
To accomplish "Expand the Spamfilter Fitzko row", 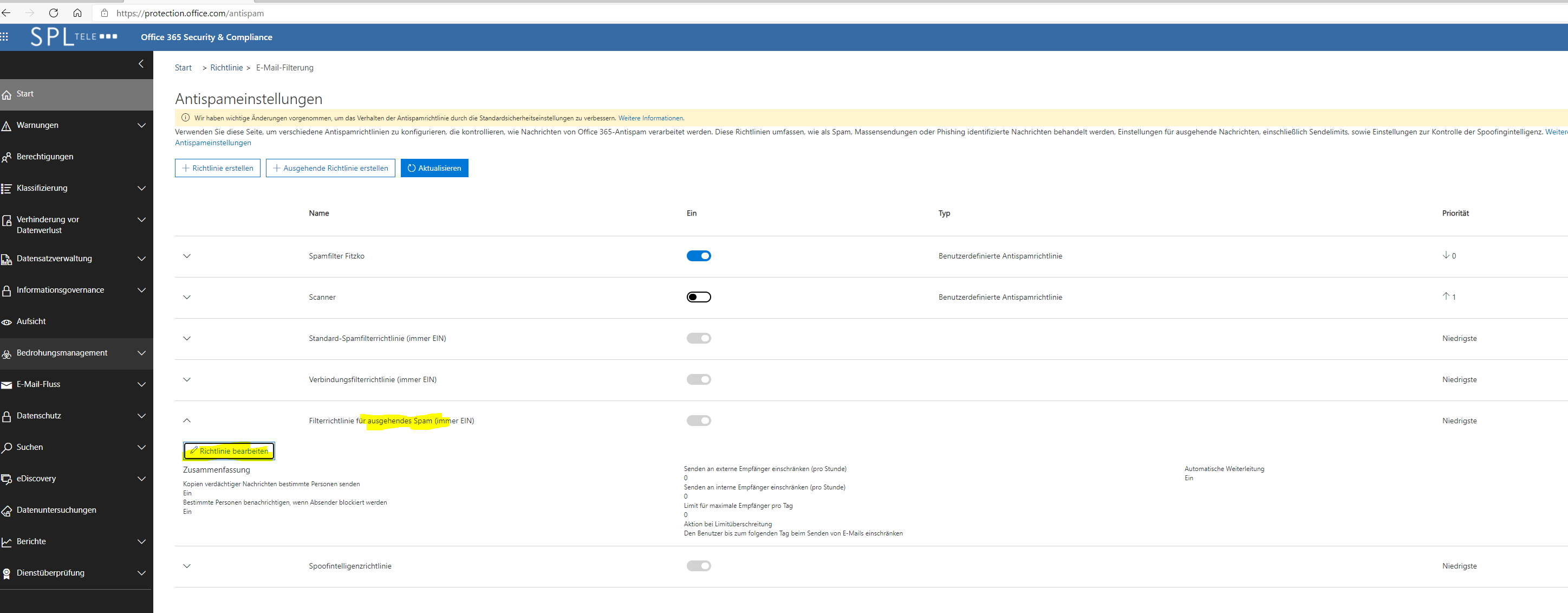I will 187,256.
